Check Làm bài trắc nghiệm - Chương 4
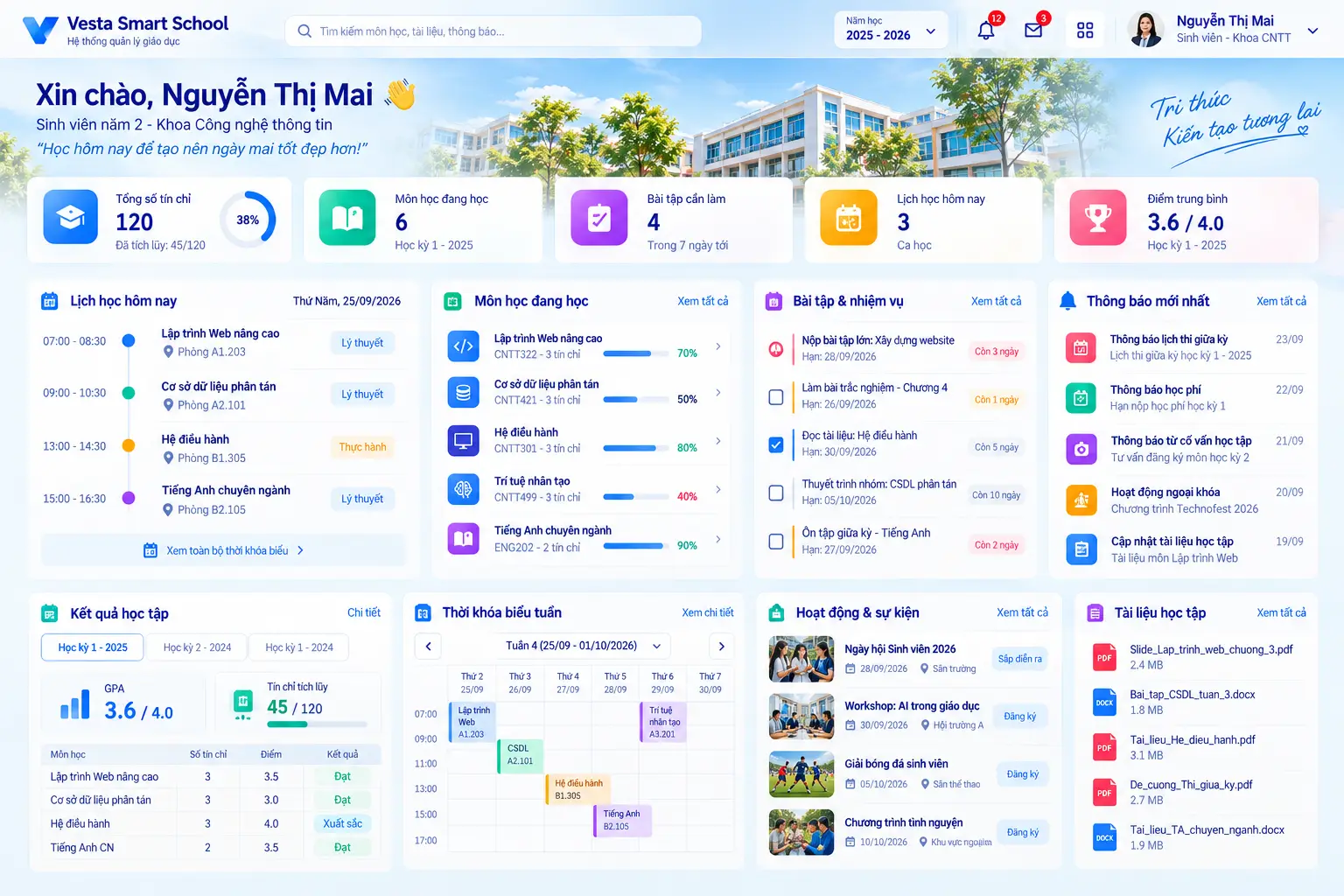Viewport: 1344px width, 896px height. tap(776, 397)
